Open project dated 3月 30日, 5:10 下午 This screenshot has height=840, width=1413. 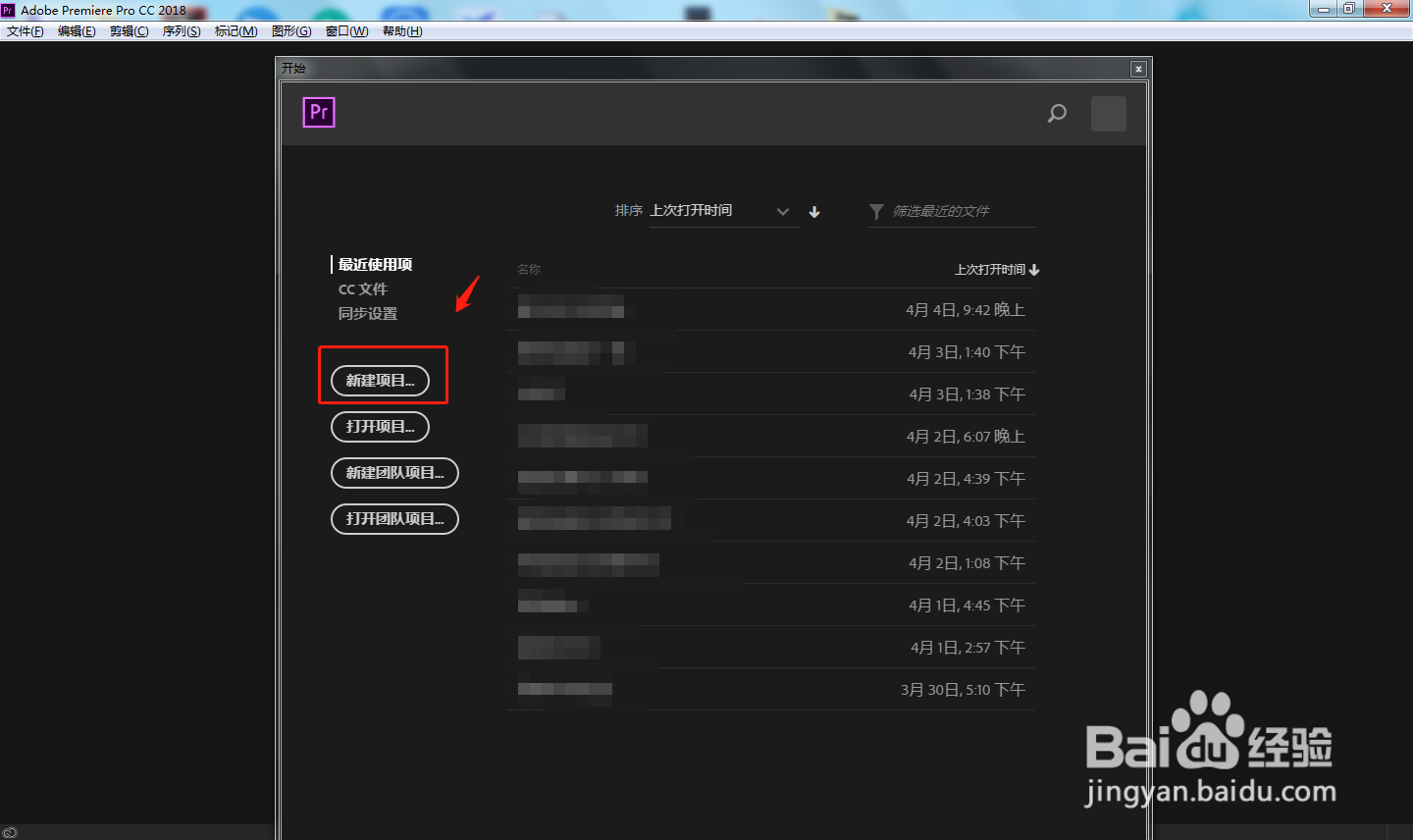click(772, 690)
